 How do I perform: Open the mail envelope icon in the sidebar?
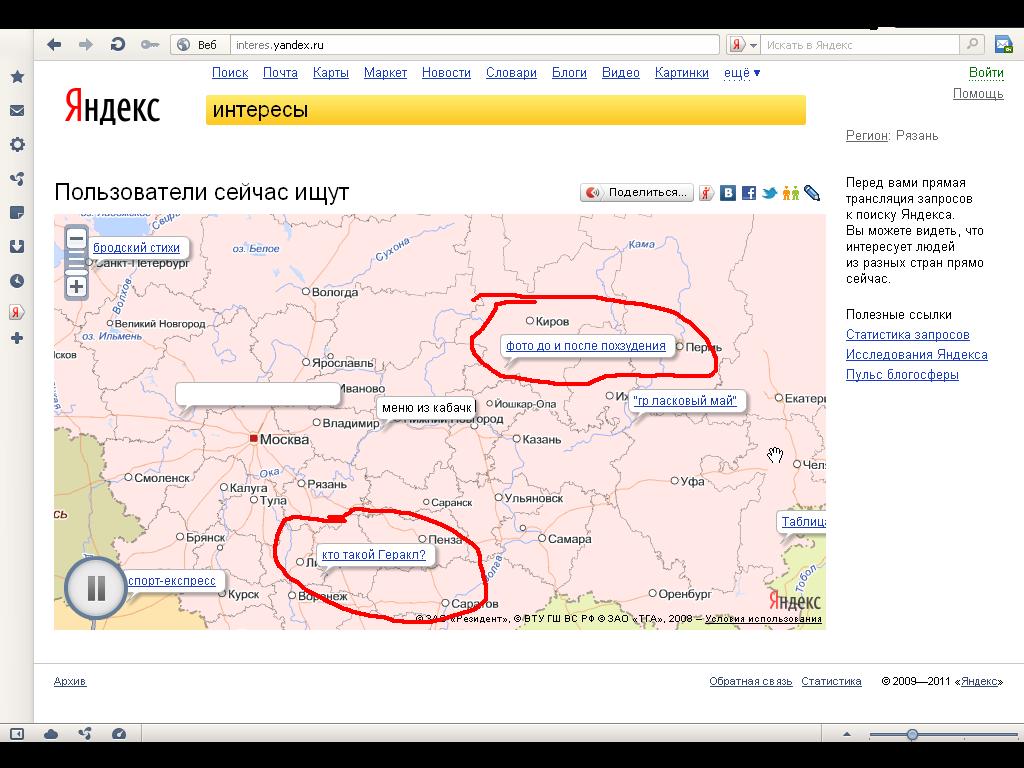coord(17,111)
